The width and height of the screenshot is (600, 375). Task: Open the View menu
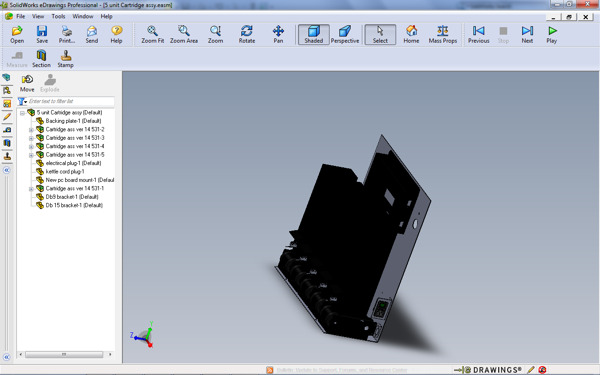click(38, 16)
